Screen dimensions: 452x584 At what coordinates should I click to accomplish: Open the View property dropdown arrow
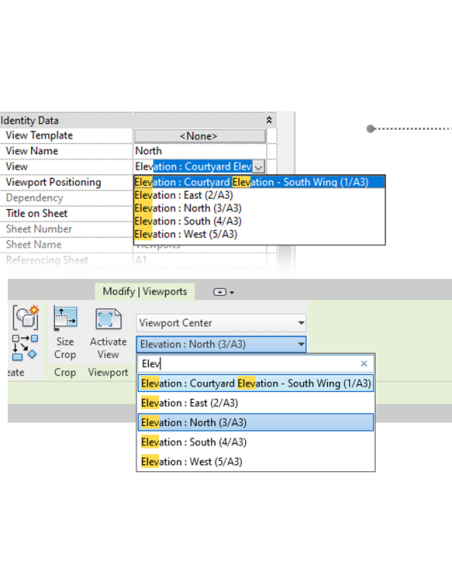tap(258, 166)
